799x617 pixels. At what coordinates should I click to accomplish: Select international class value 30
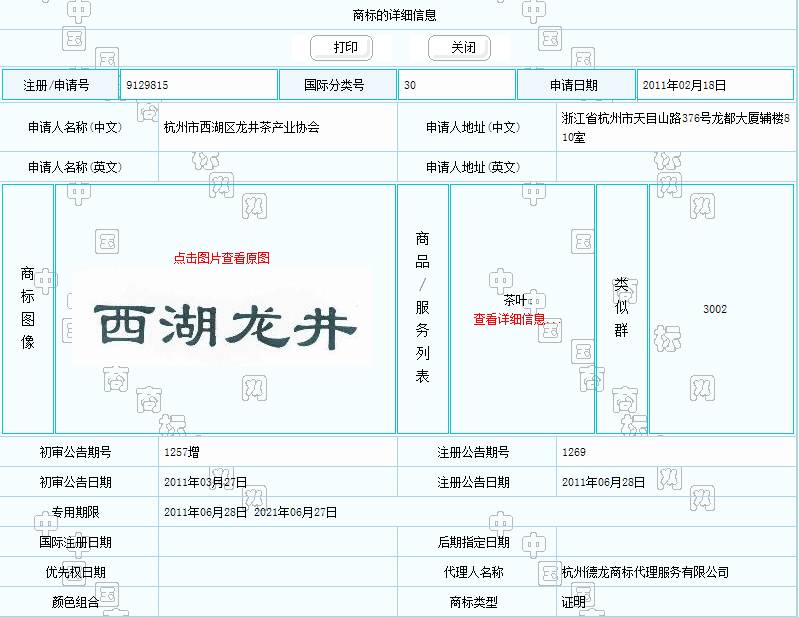pyautogui.click(x=410, y=85)
